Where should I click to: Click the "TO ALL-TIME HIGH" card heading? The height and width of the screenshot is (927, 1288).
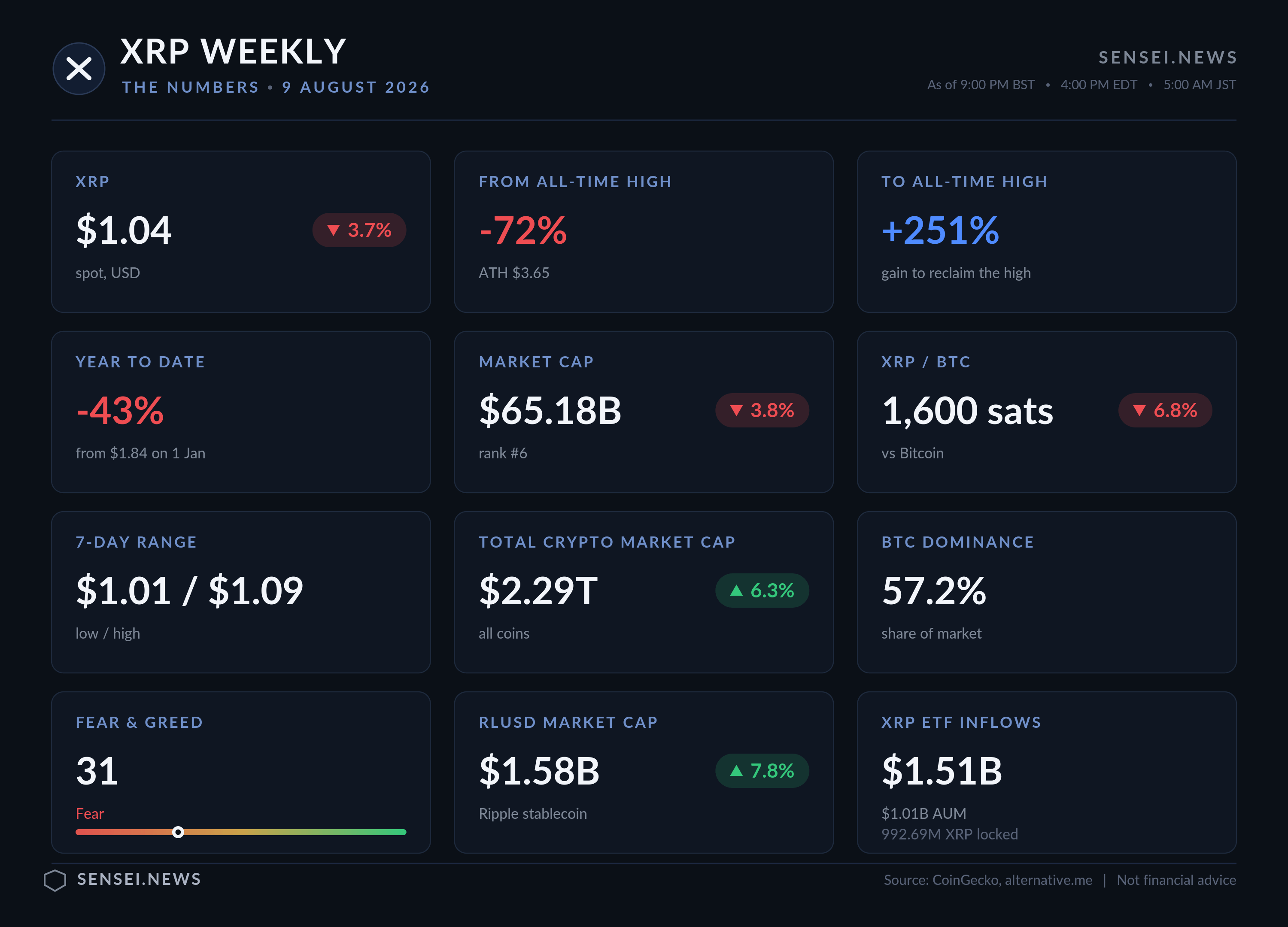(964, 182)
